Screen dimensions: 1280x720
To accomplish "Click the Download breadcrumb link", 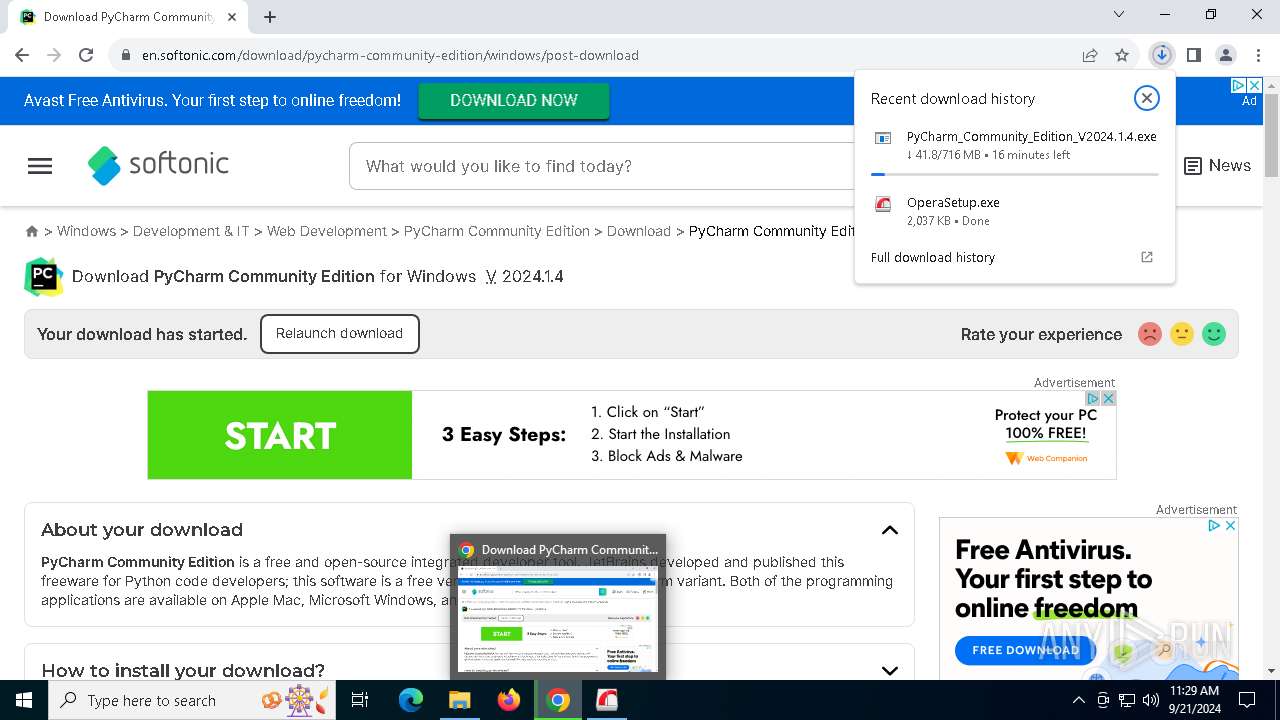I will tap(639, 231).
